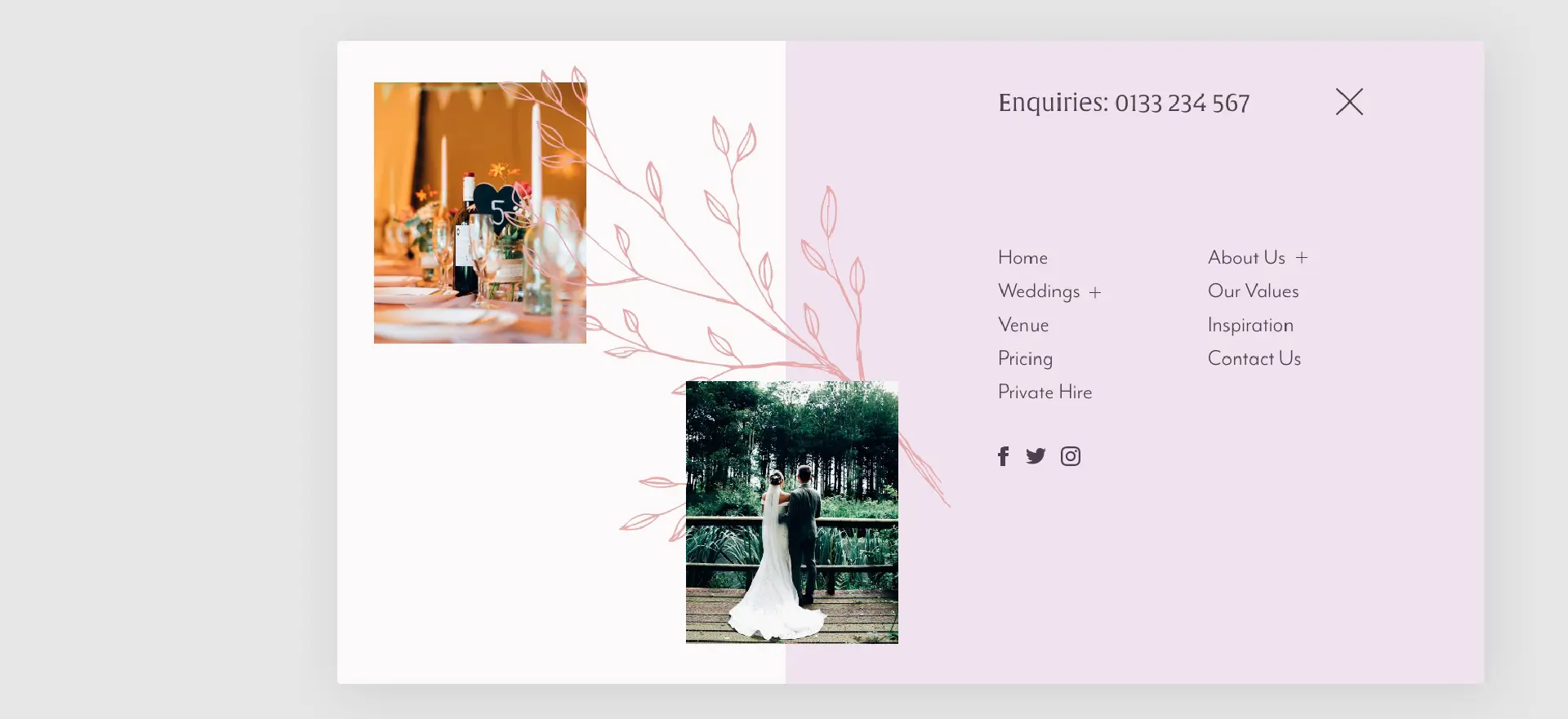Expand the Weddings submenu plus icon
1568x719 pixels.
tap(1095, 292)
